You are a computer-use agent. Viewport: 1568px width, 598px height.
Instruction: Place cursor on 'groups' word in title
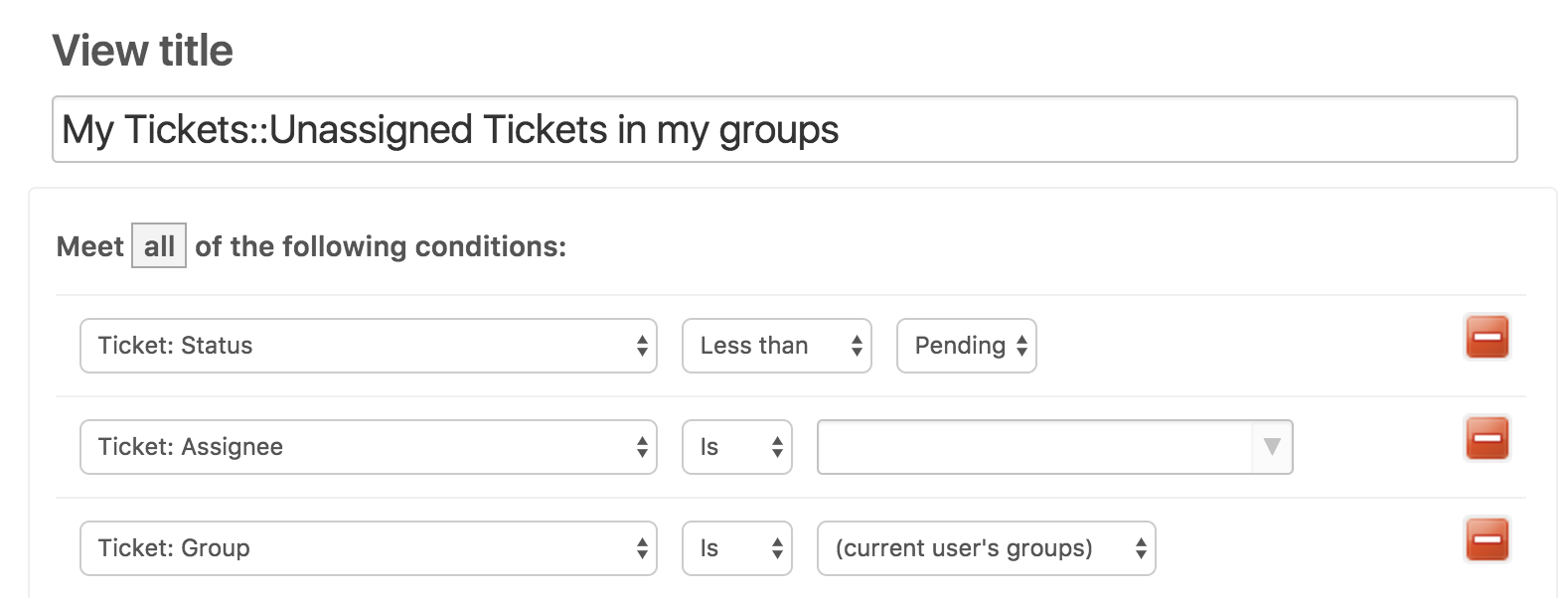click(779, 130)
